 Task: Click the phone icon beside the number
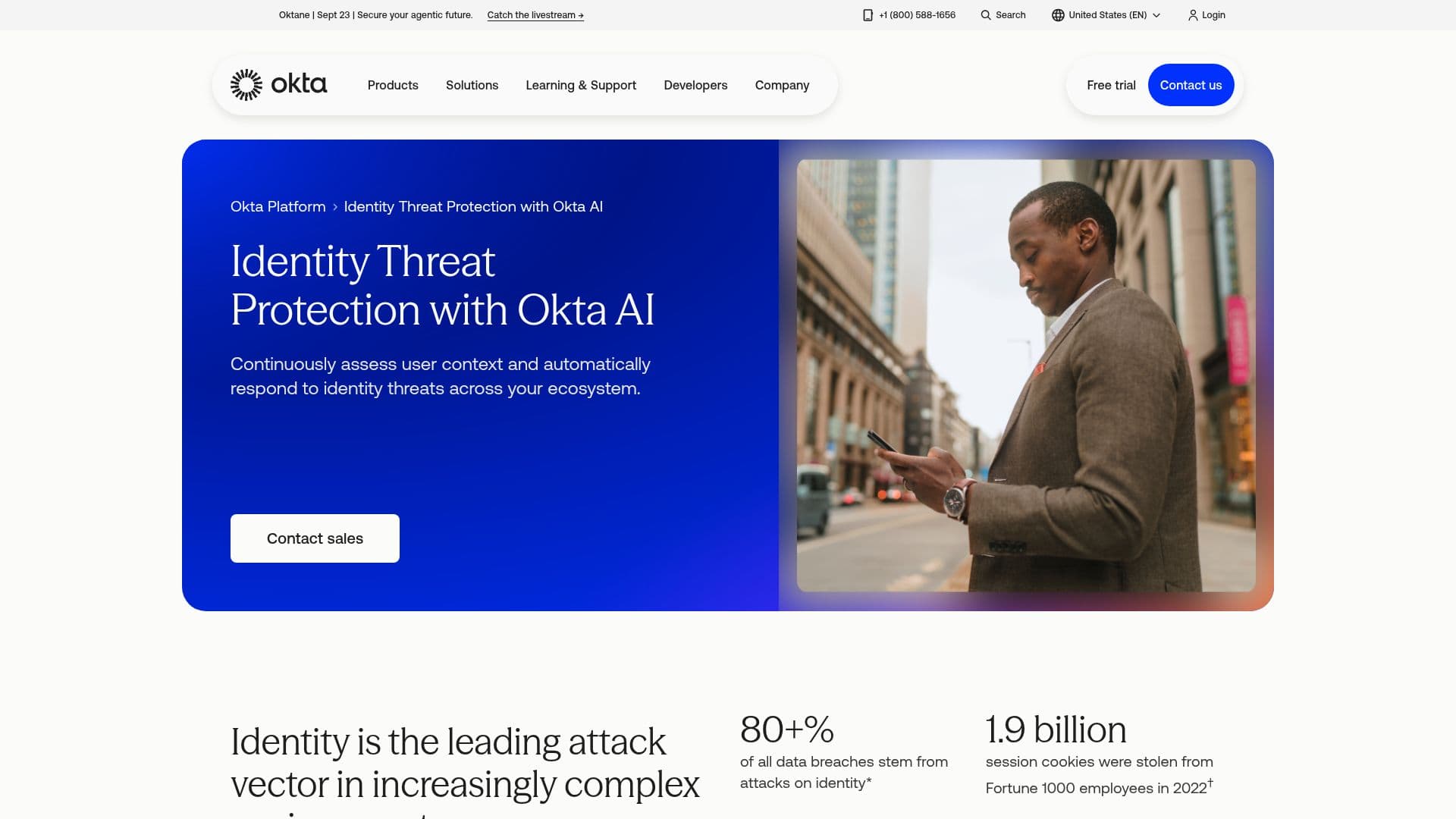[868, 15]
